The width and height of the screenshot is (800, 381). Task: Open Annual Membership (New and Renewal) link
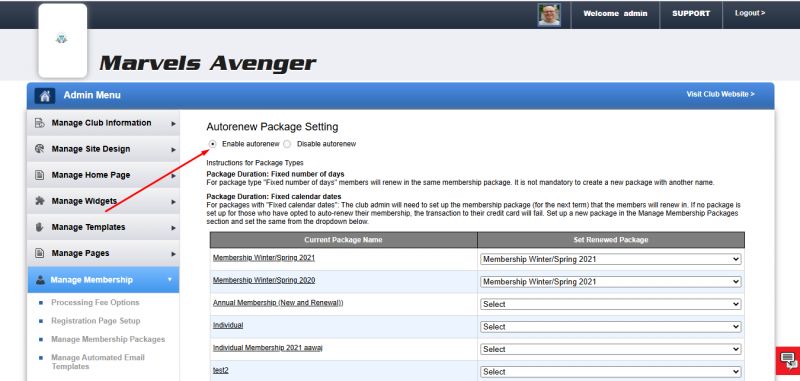pos(278,303)
